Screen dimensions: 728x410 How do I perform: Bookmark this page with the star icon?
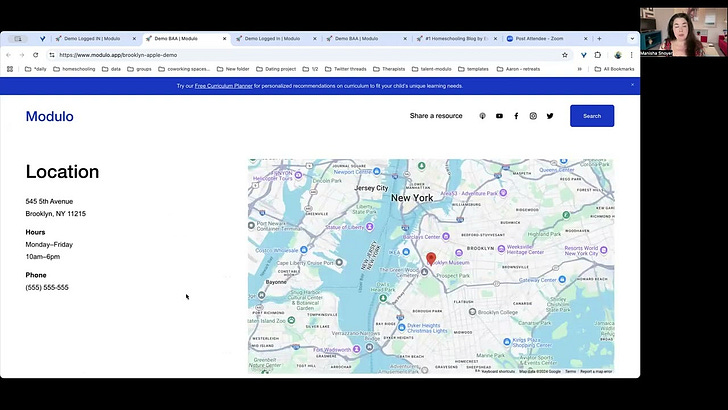pyautogui.click(x=565, y=55)
